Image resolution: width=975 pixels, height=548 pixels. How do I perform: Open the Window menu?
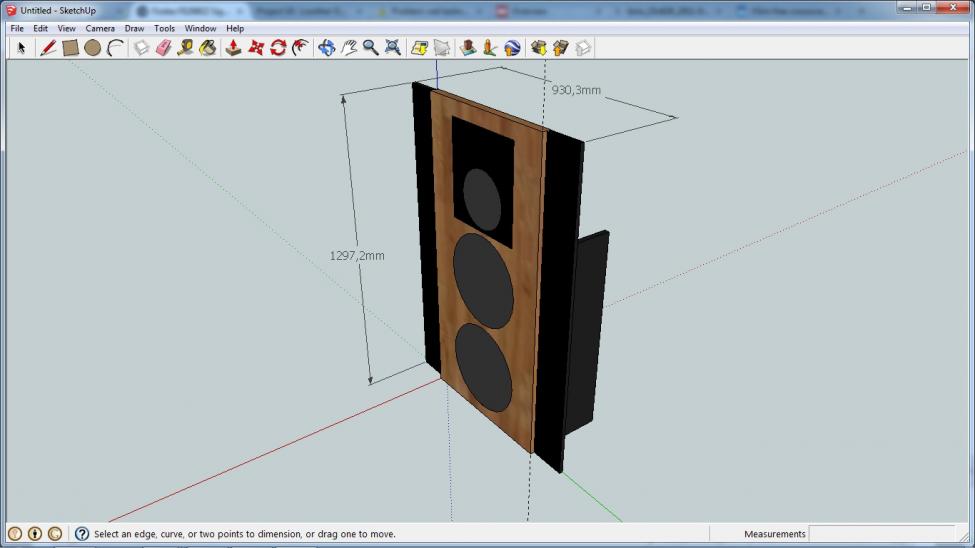pyautogui.click(x=200, y=29)
